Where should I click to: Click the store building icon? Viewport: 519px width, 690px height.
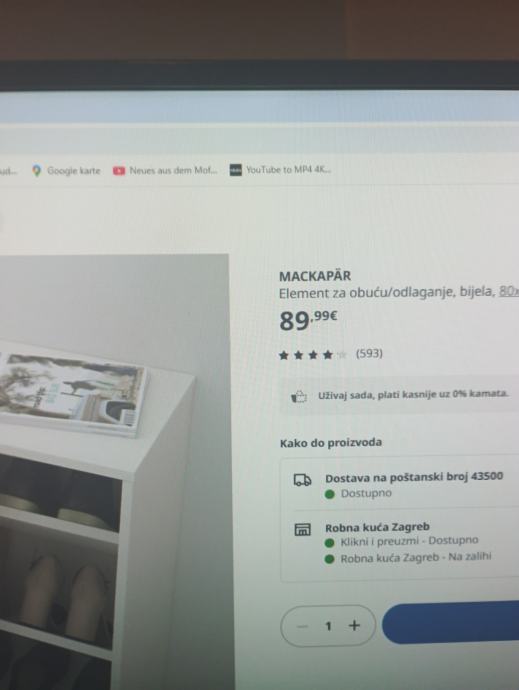click(302, 529)
